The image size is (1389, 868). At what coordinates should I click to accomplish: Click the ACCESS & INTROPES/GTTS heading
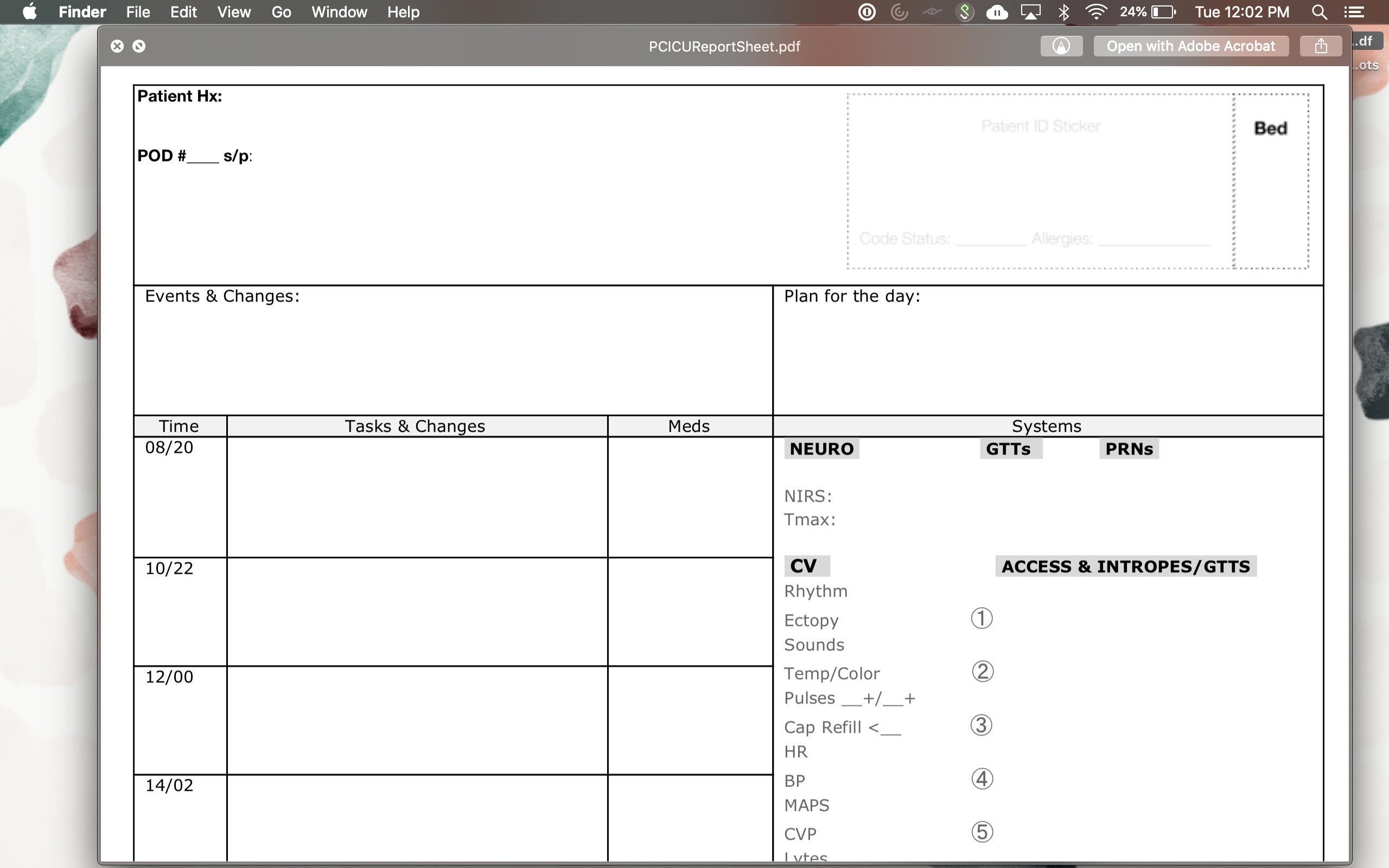pos(1125,566)
